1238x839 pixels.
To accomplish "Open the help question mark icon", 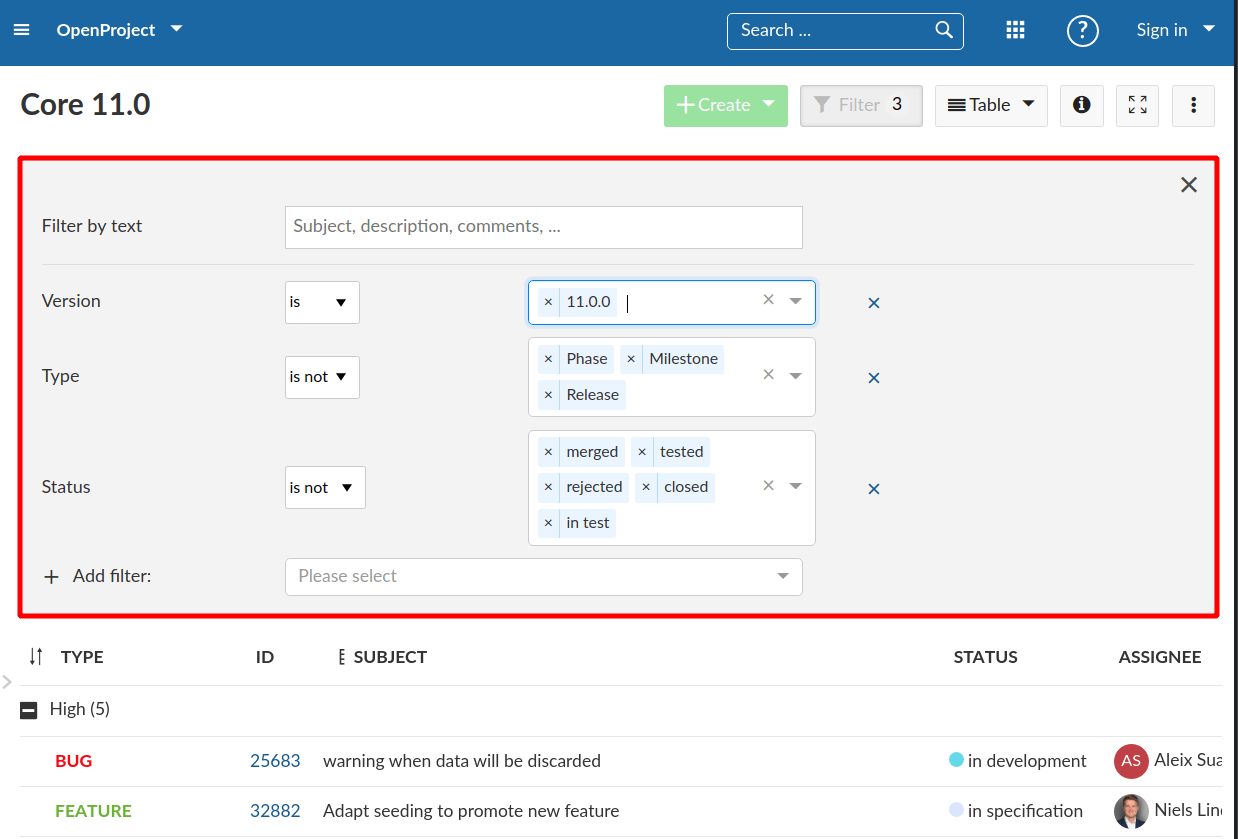I will (1082, 31).
